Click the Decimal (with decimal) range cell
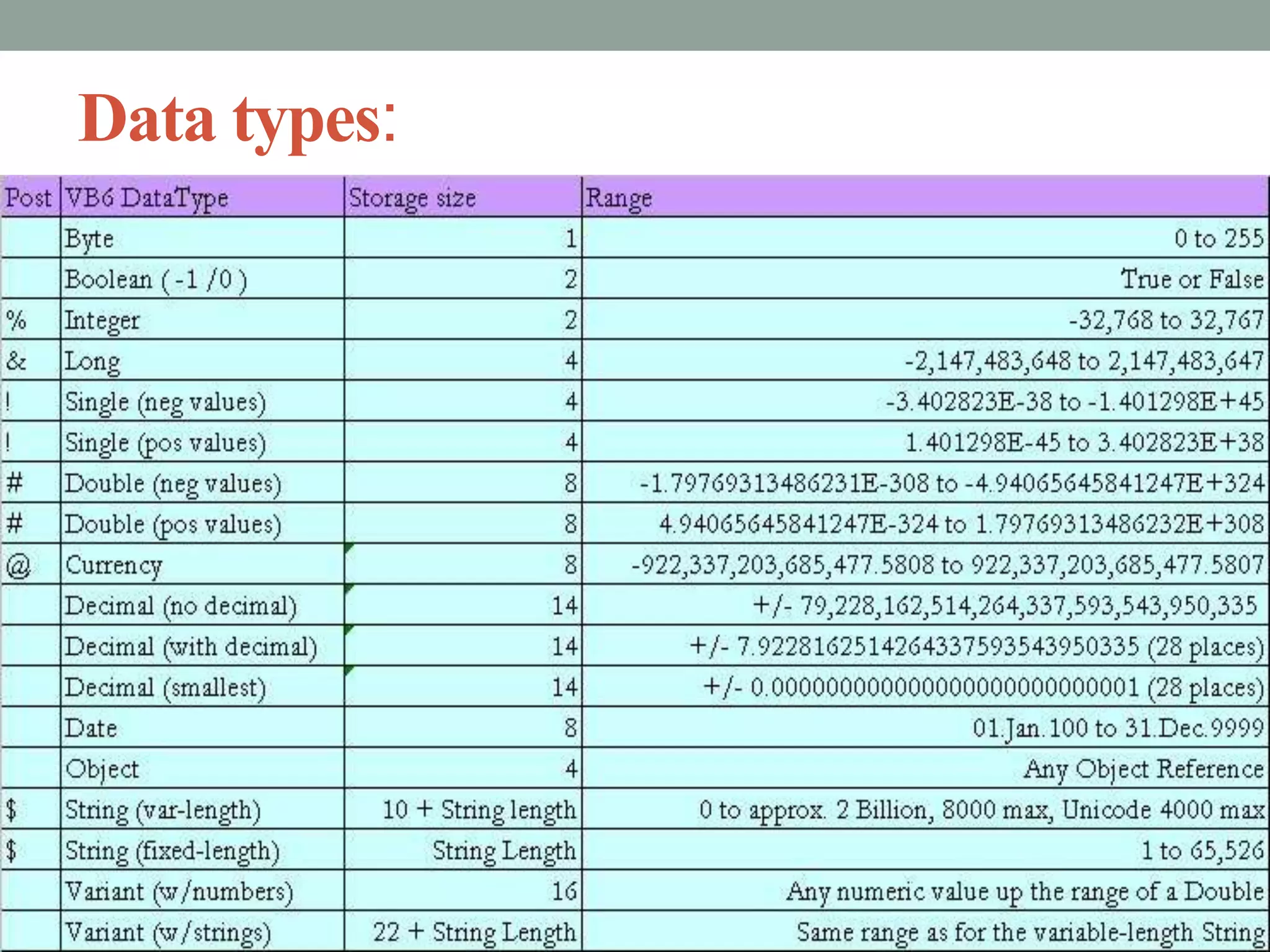 pos(926,646)
